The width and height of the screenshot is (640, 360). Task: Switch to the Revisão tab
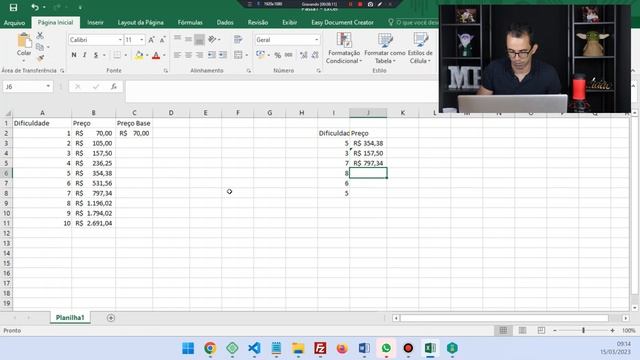click(x=258, y=22)
